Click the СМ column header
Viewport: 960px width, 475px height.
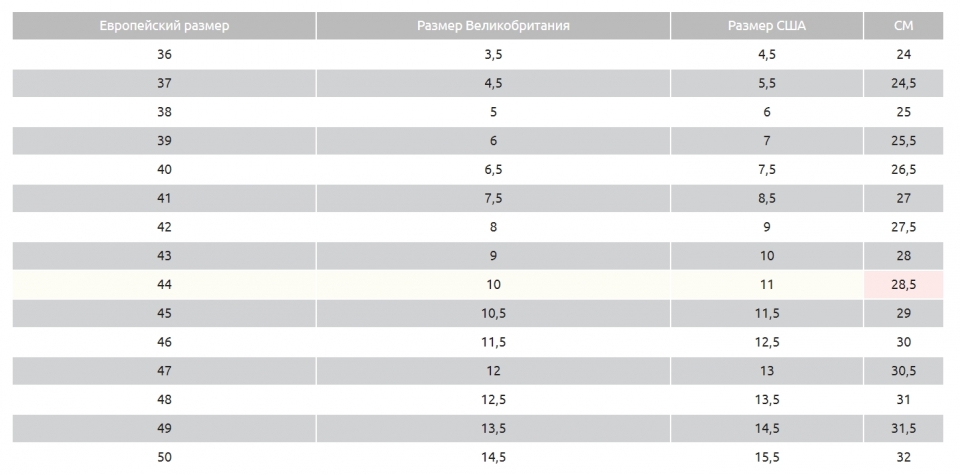coord(904,26)
